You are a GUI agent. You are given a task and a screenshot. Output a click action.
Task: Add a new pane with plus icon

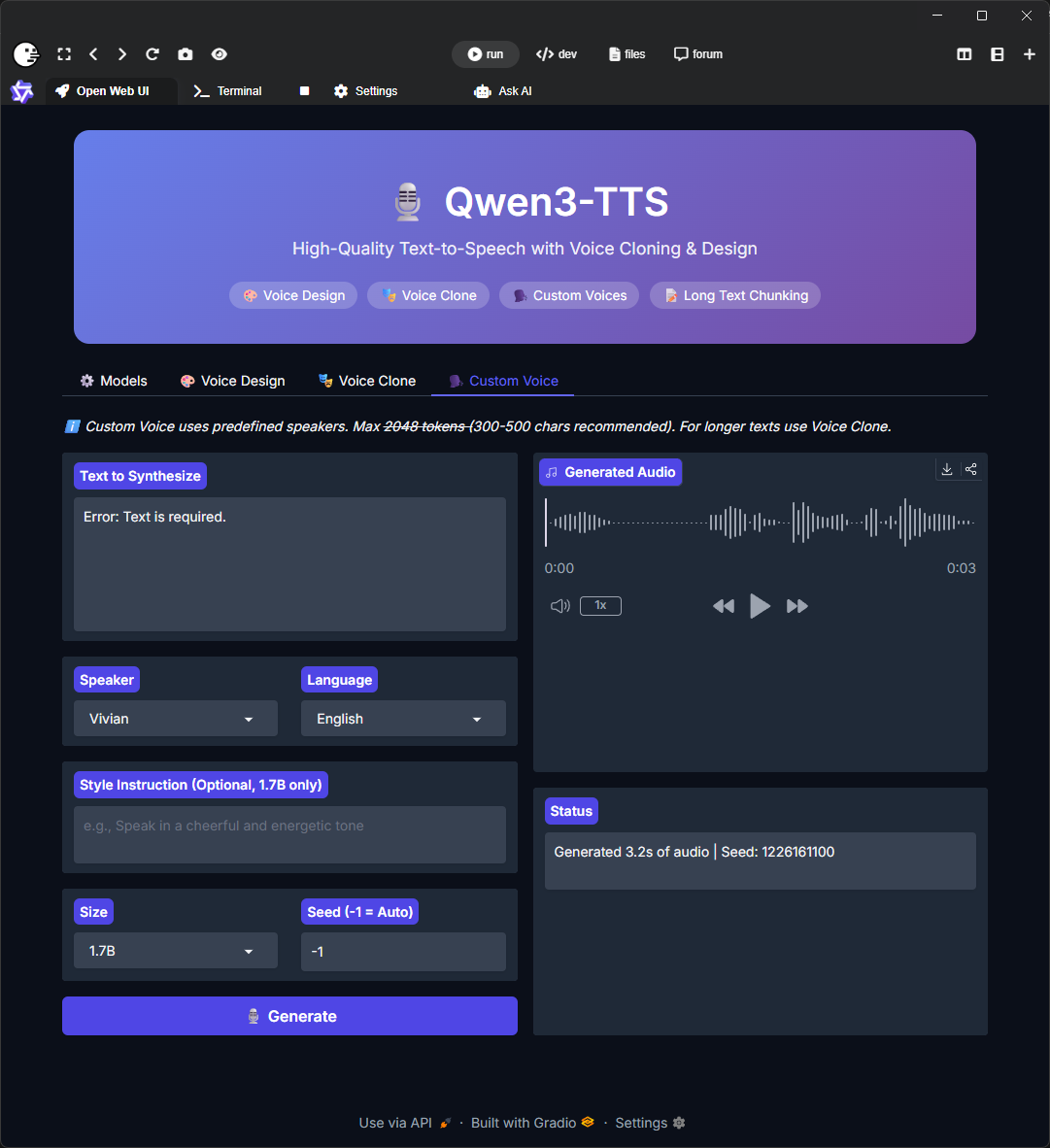click(1030, 54)
